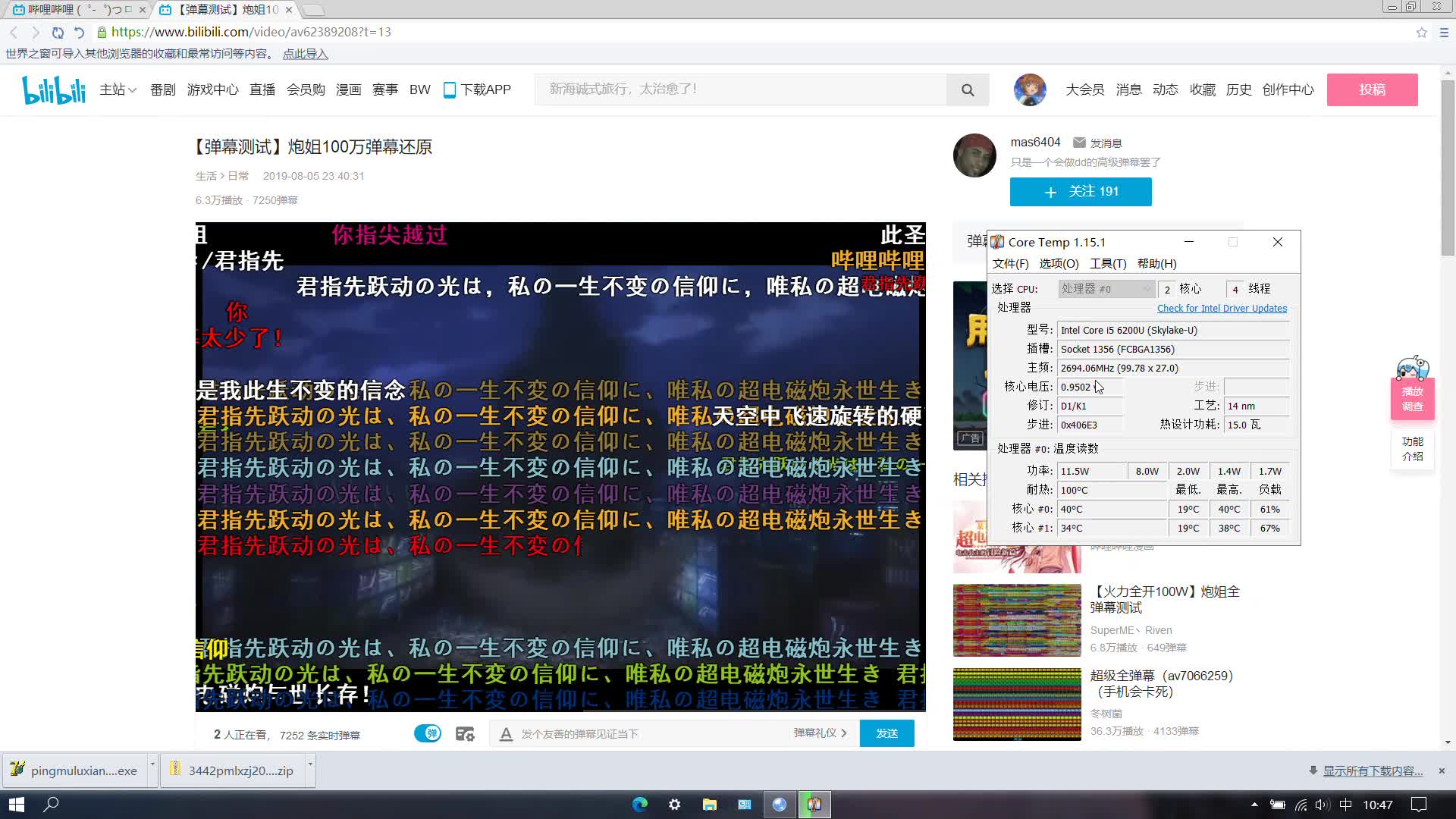
Task: Expand the 主站 dropdown in navigation bar
Action: point(117,89)
